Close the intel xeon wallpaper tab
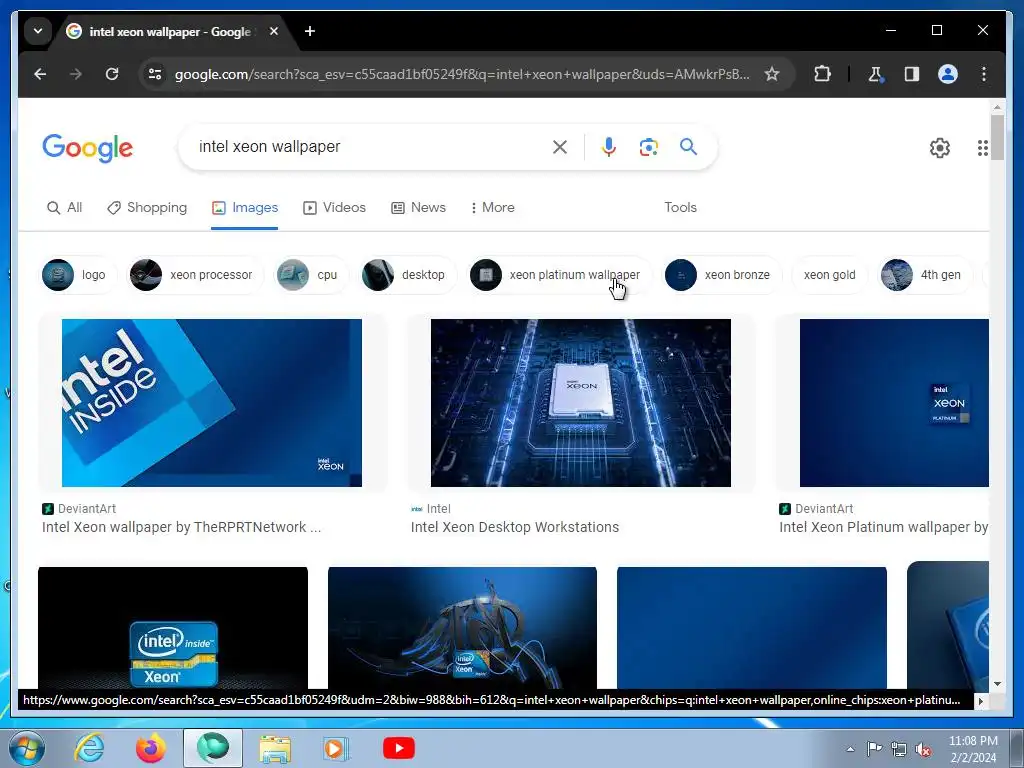The width and height of the screenshot is (1024, 768). [274, 31]
